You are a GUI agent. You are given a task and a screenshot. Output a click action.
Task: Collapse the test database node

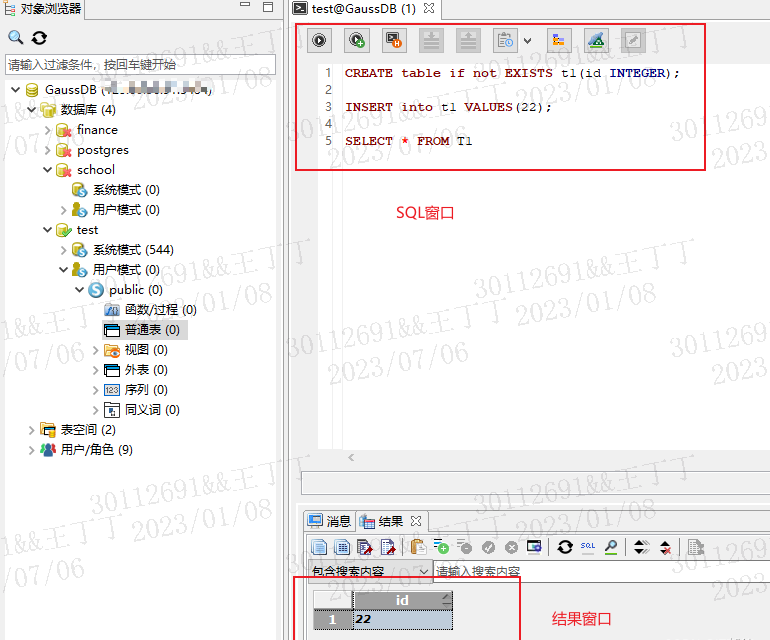tap(48, 229)
